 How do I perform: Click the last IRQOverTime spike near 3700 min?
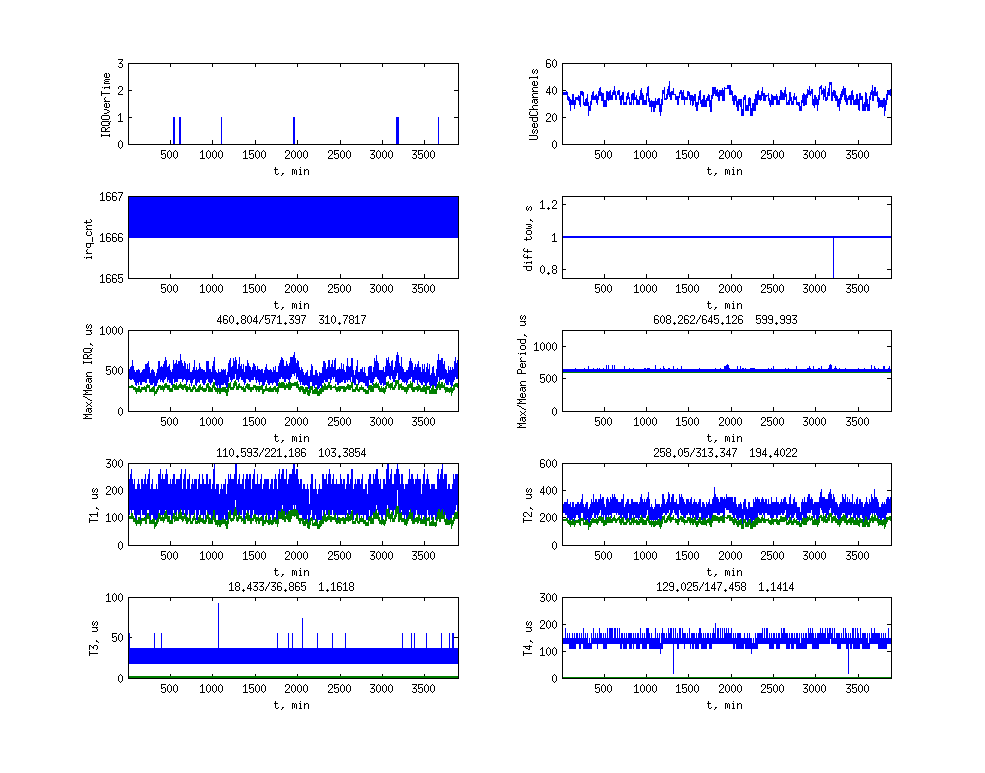438,131
